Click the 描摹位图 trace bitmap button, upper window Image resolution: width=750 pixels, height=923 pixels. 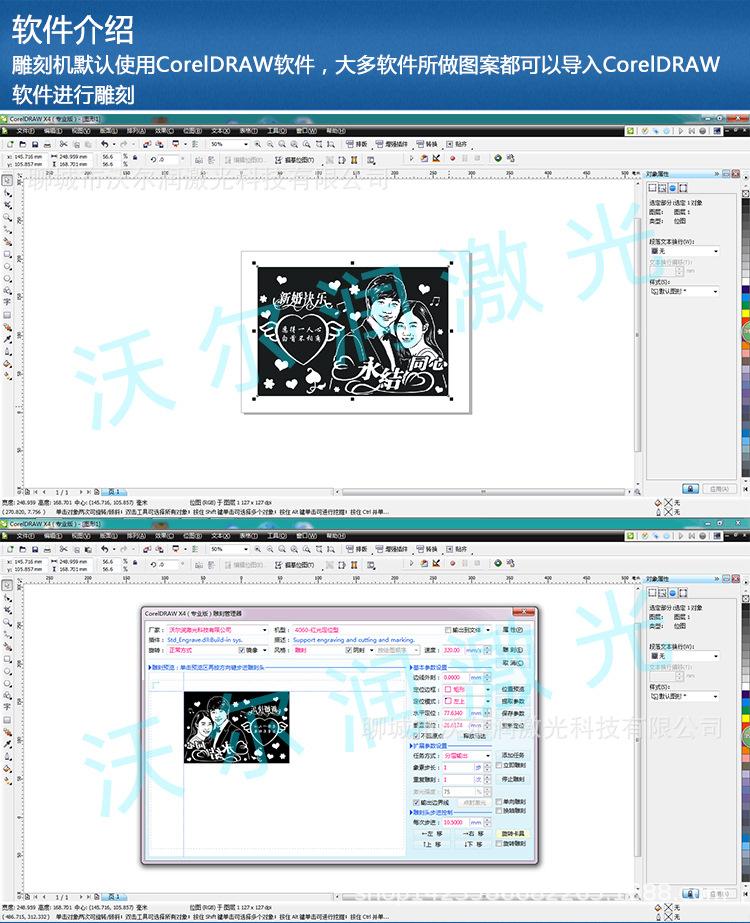(295, 160)
